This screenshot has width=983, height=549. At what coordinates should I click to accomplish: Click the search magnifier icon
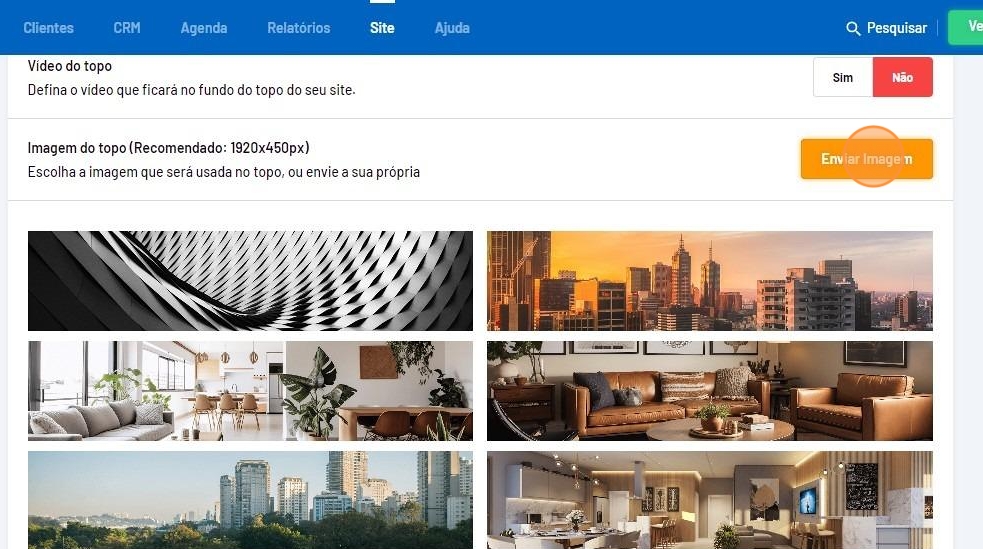(x=853, y=28)
